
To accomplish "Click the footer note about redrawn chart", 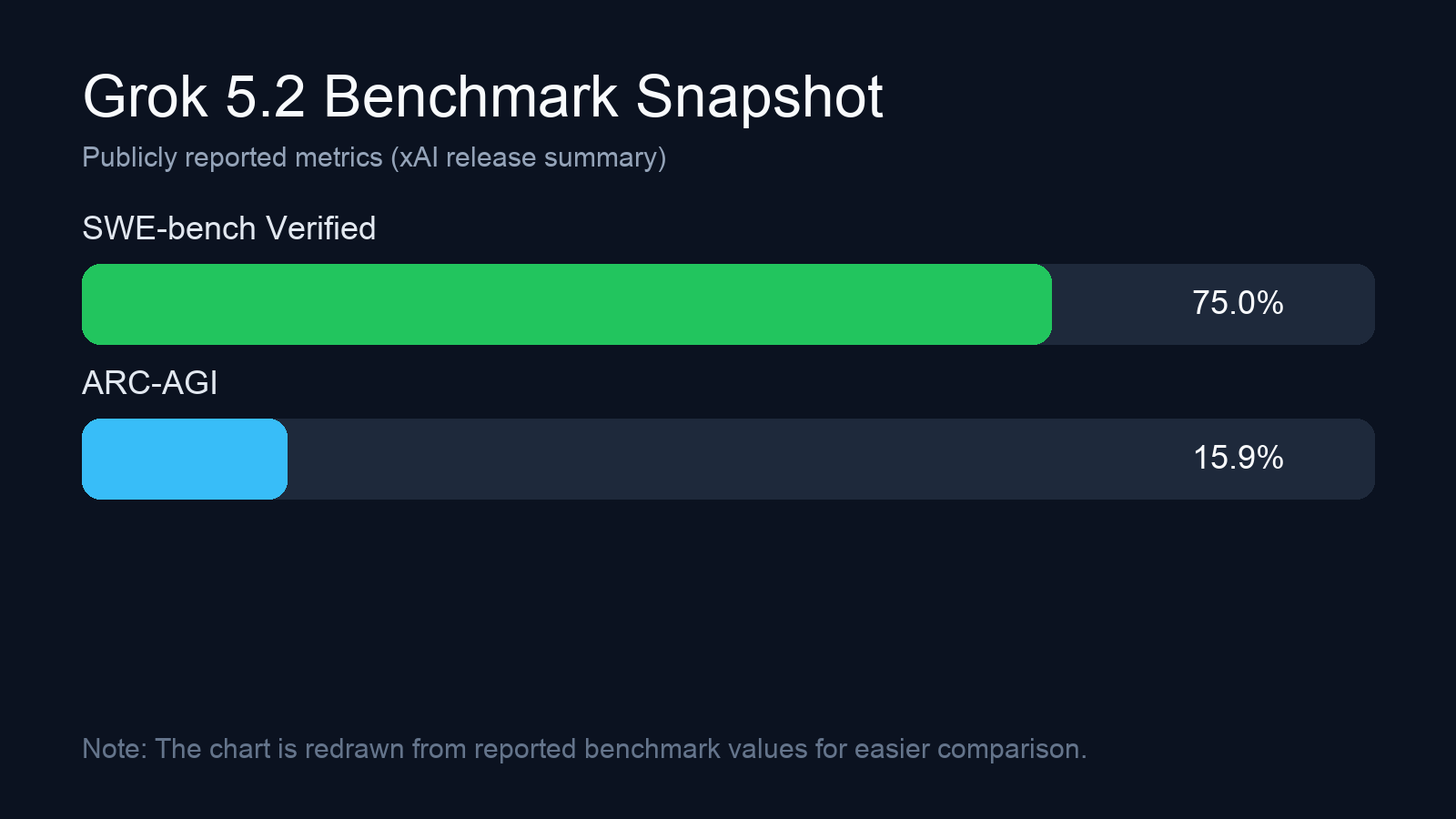I will 584,749.
